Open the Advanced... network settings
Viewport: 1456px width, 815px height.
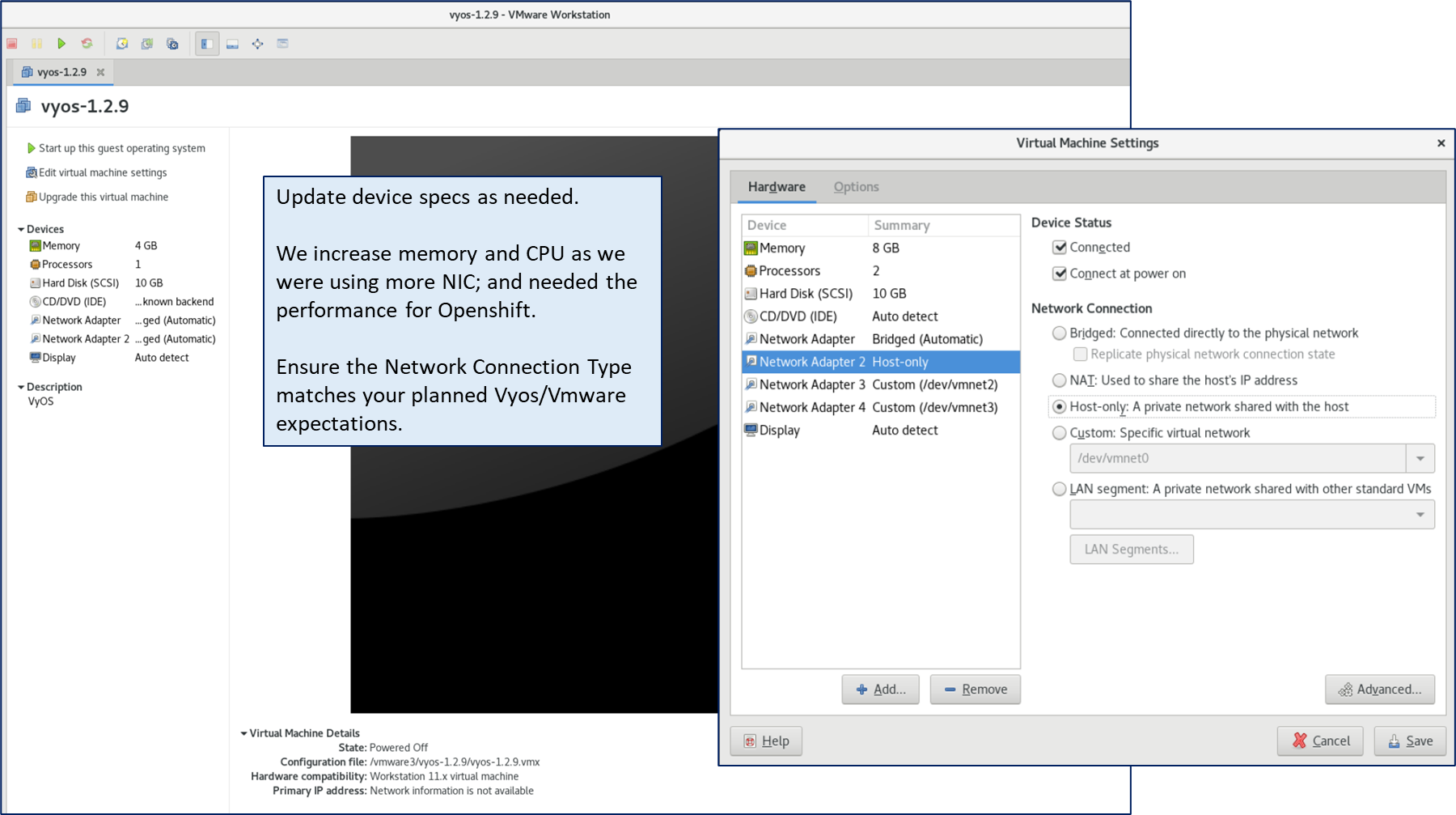coord(1379,690)
